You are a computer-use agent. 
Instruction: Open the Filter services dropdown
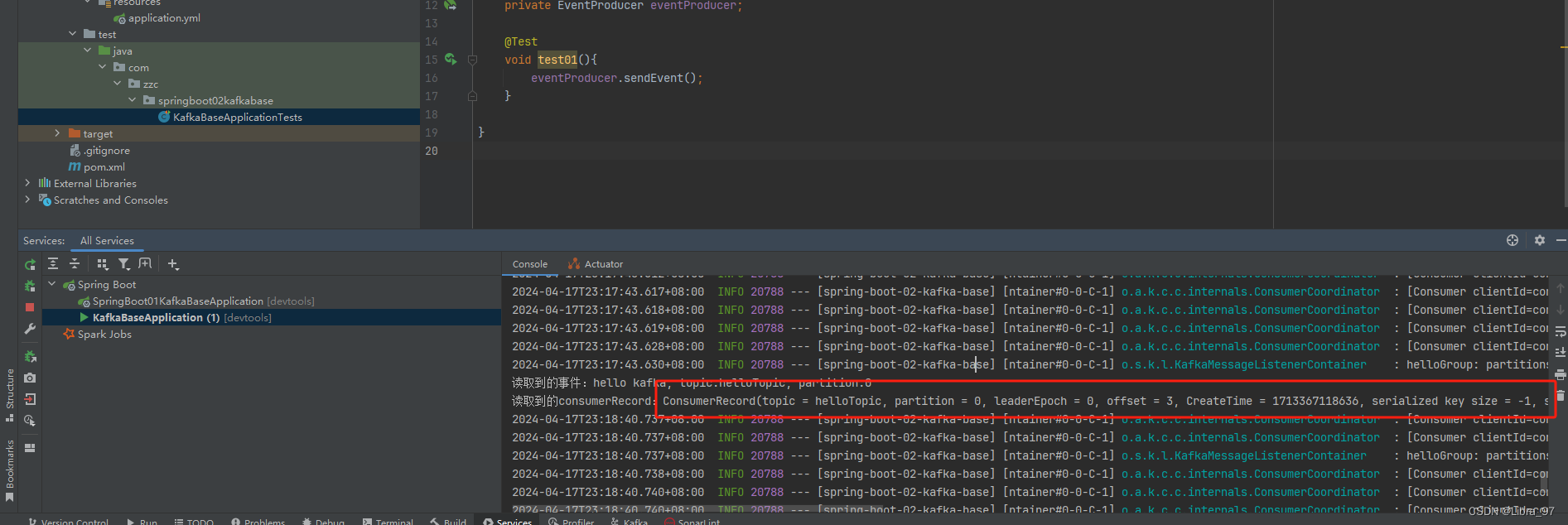124,263
